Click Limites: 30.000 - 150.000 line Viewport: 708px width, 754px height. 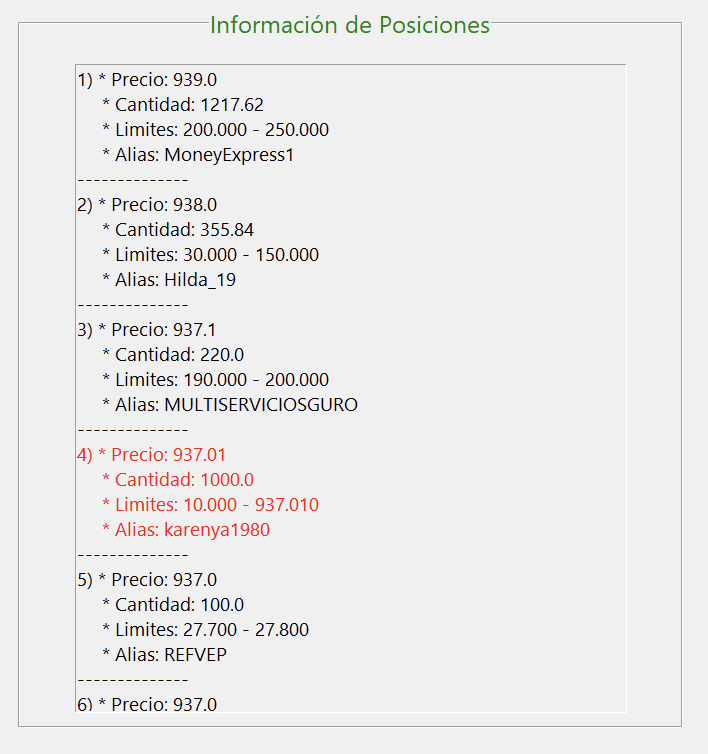tap(211, 255)
